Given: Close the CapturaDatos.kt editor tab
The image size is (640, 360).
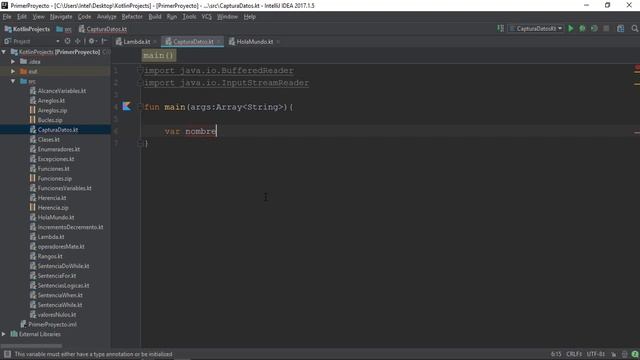Looking at the screenshot, I should [219, 42].
